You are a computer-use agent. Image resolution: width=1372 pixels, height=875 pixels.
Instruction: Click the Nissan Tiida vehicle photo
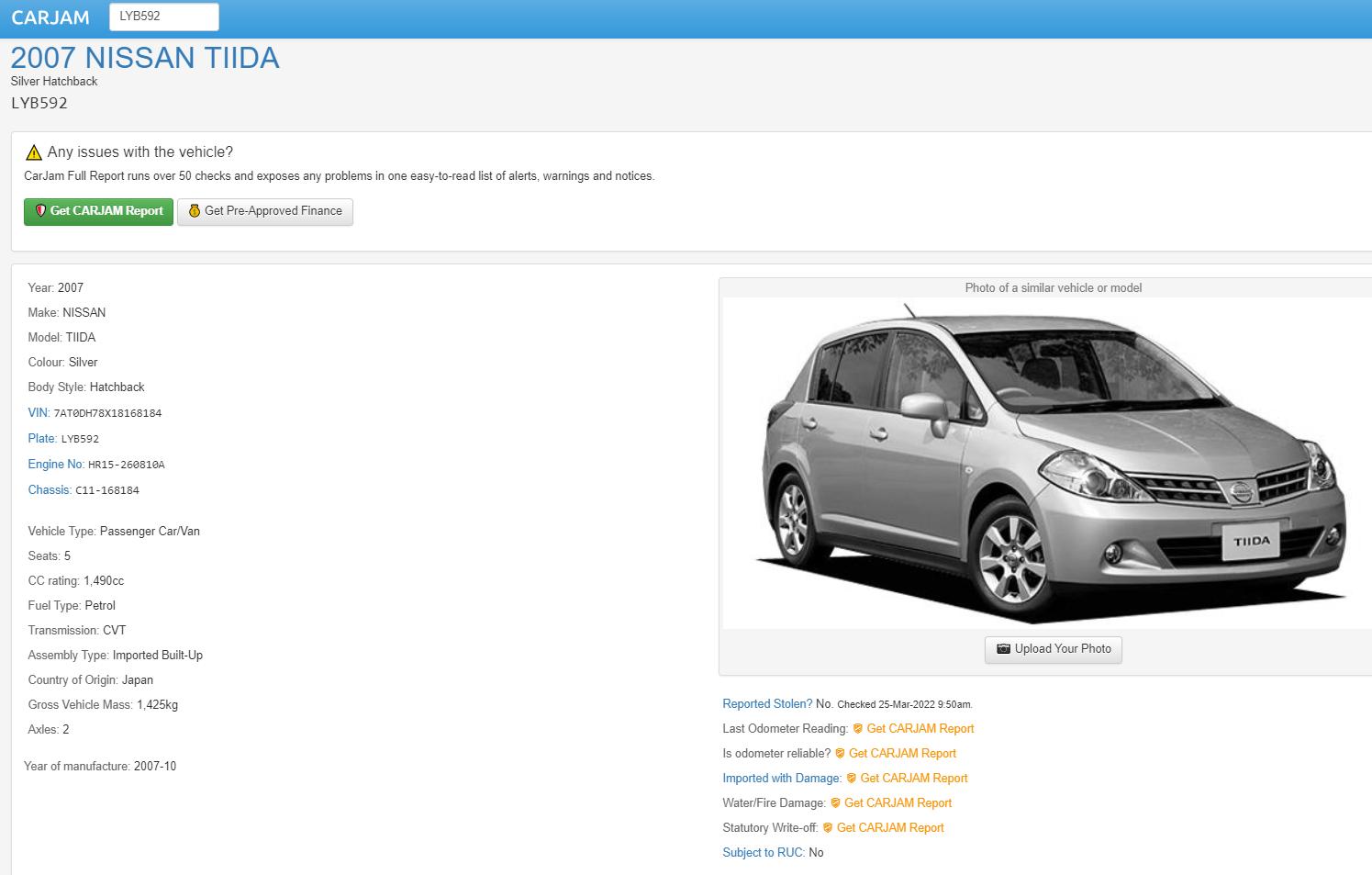coord(1047,463)
